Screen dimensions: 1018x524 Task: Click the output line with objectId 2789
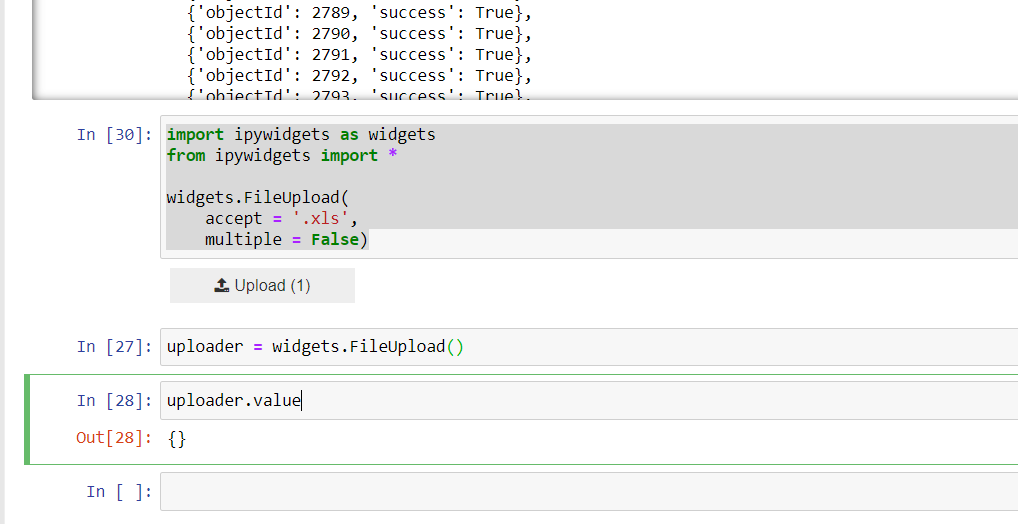(359, 12)
